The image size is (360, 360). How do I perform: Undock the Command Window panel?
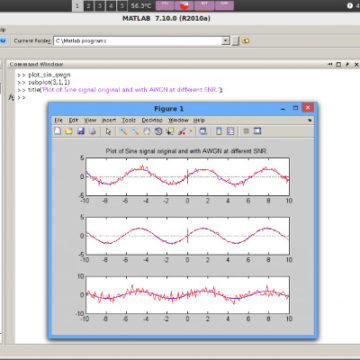click(348, 64)
